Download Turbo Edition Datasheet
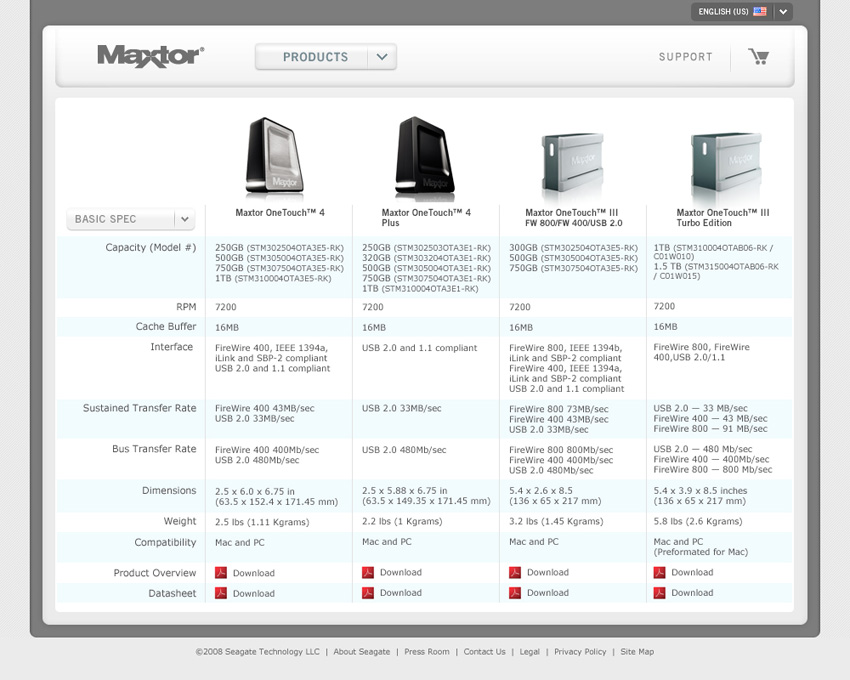 click(x=692, y=593)
